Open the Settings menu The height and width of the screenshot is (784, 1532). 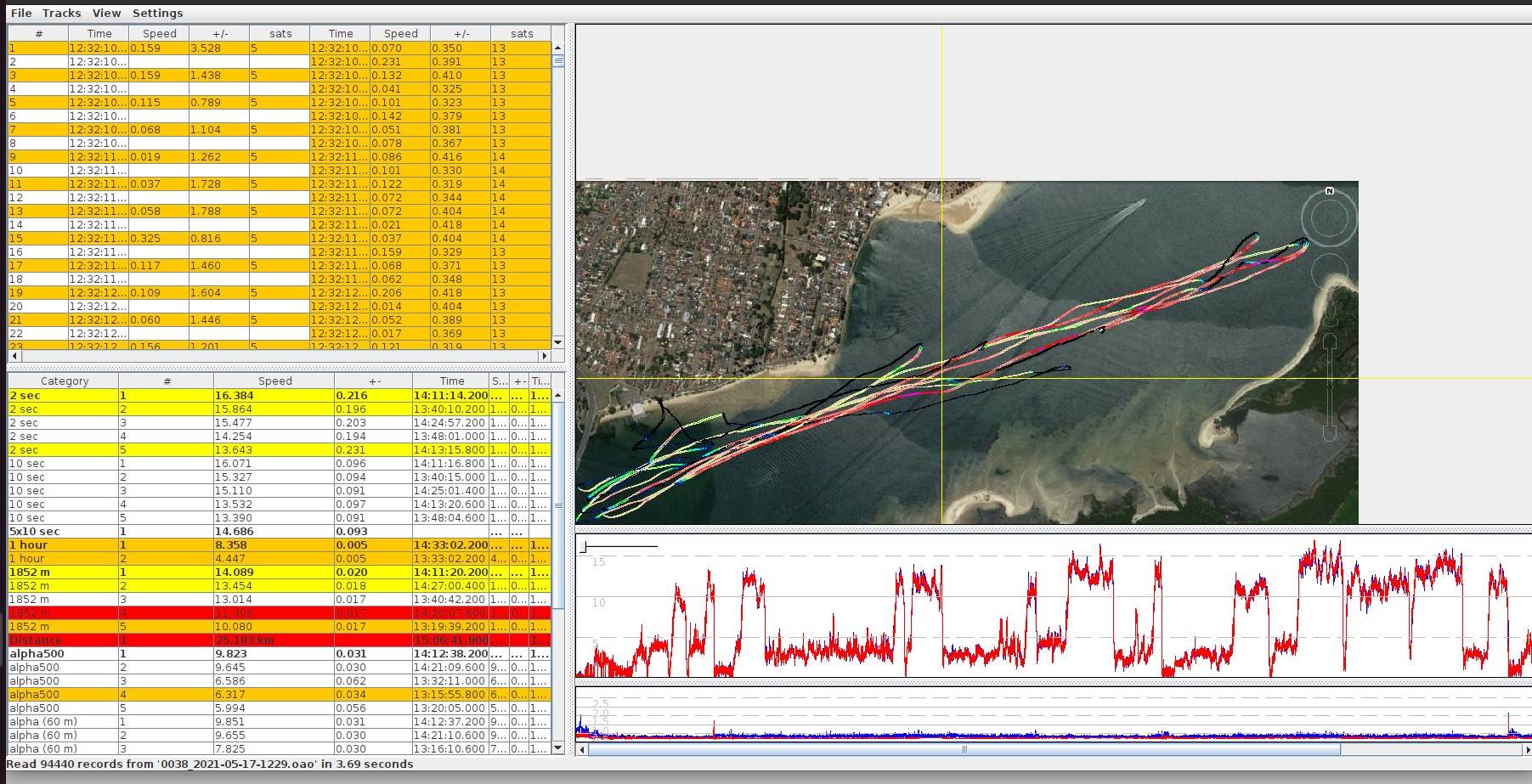pos(157,13)
